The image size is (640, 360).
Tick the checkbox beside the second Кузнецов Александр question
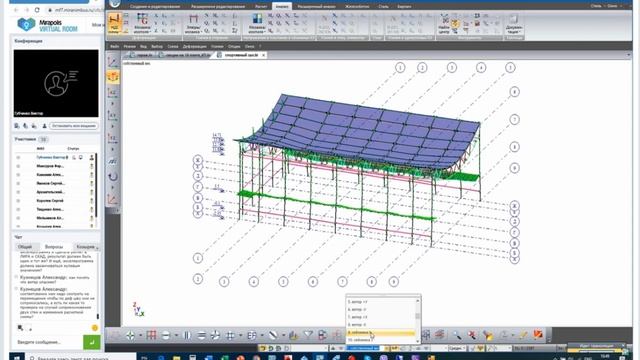coord(16,289)
